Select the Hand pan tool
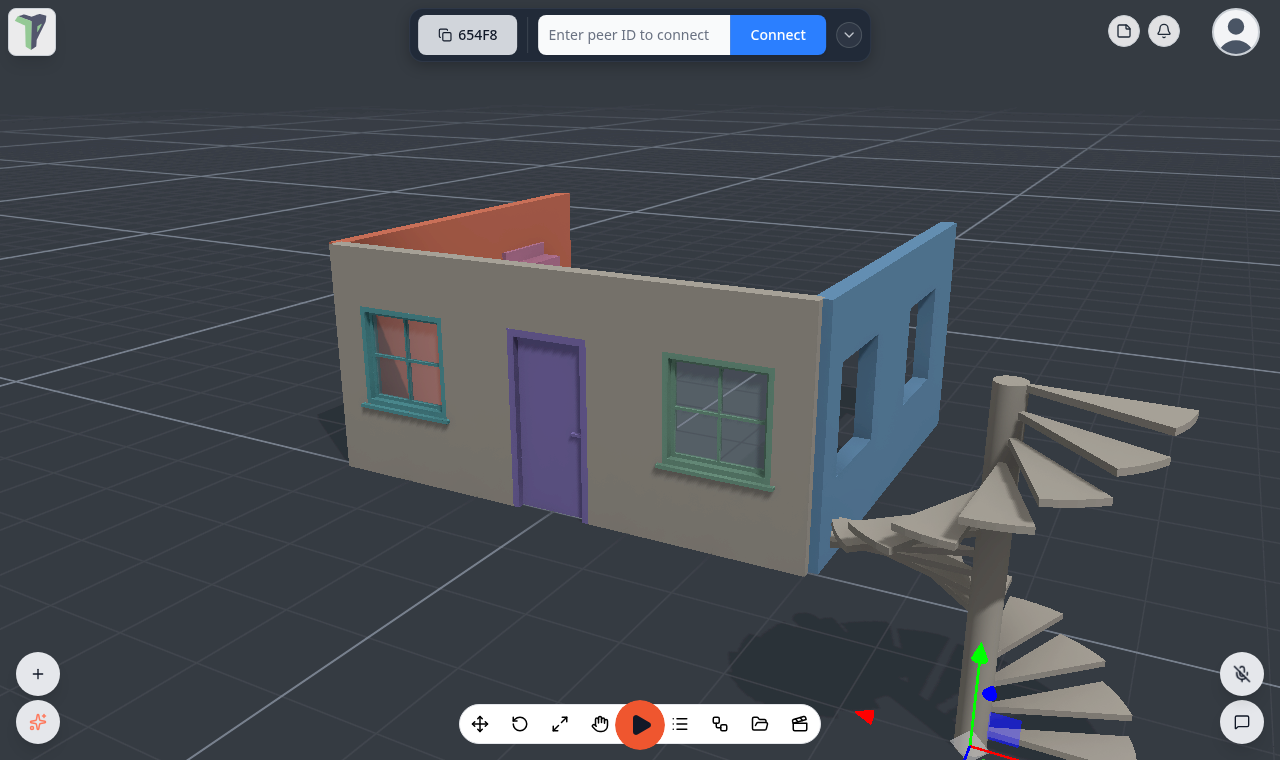This screenshot has height=760, width=1280. click(600, 724)
